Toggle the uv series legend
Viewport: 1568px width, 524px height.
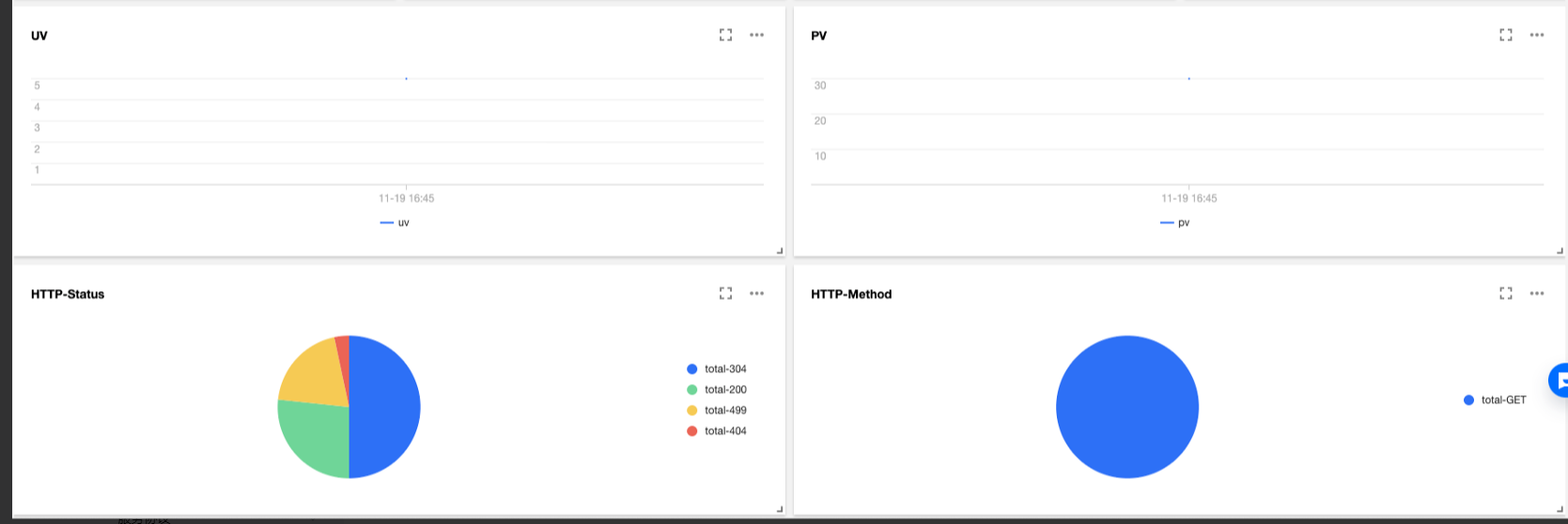pos(396,223)
